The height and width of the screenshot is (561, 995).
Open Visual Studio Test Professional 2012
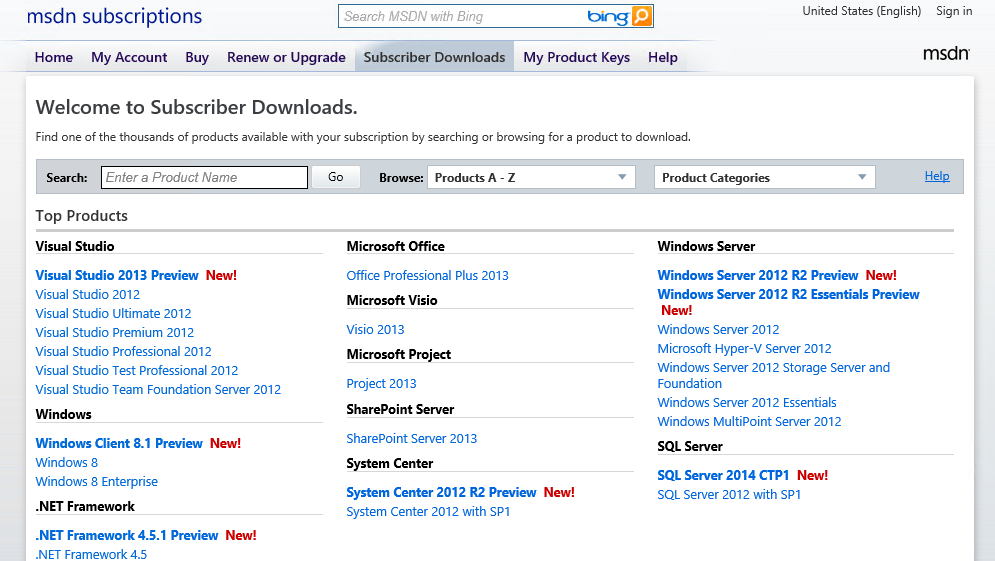136,371
